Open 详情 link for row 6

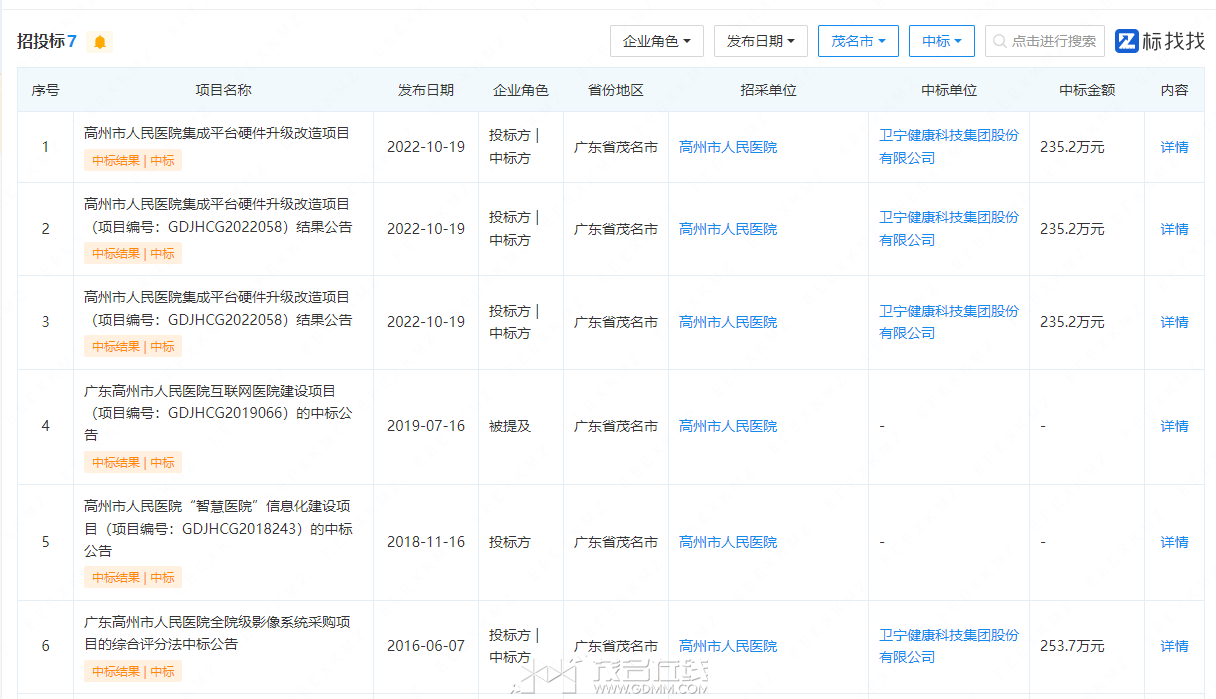1174,646
